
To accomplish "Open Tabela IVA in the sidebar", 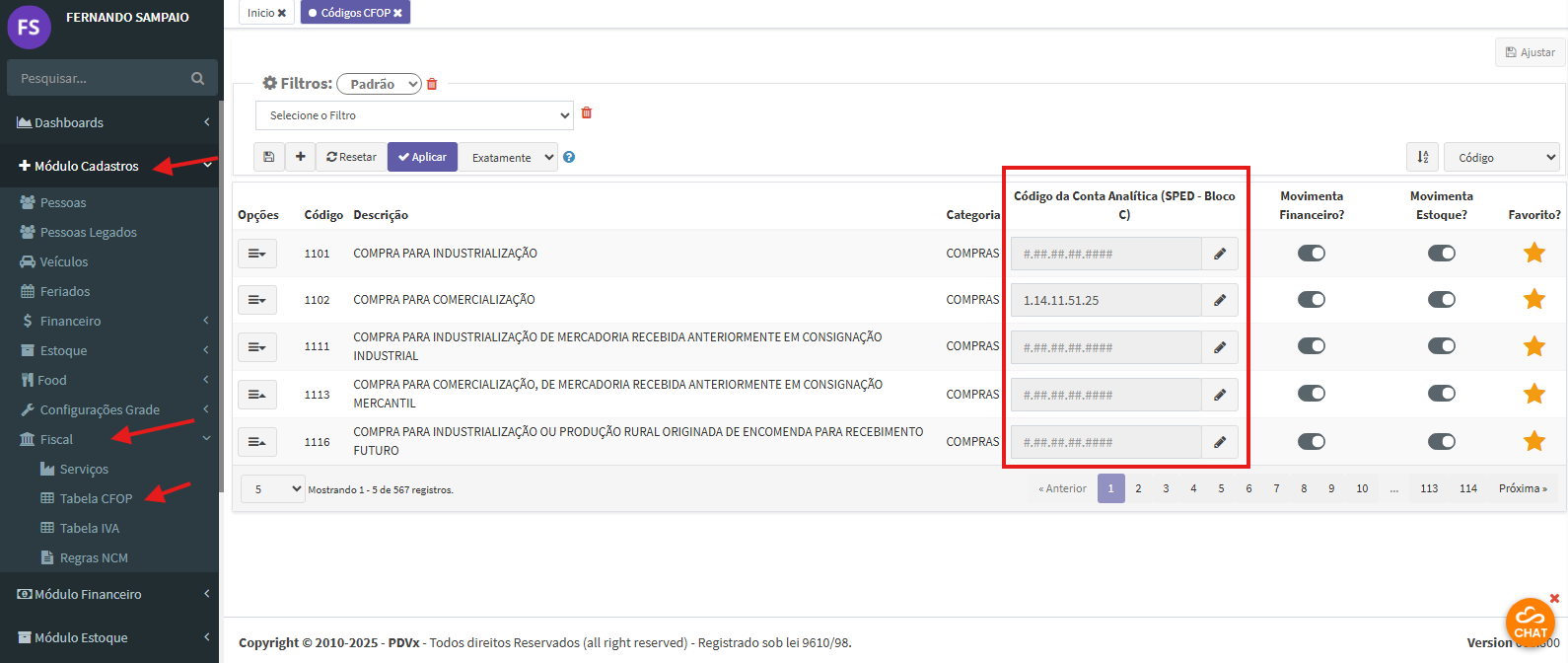I will pyautogui.click(x=89, y=528).
